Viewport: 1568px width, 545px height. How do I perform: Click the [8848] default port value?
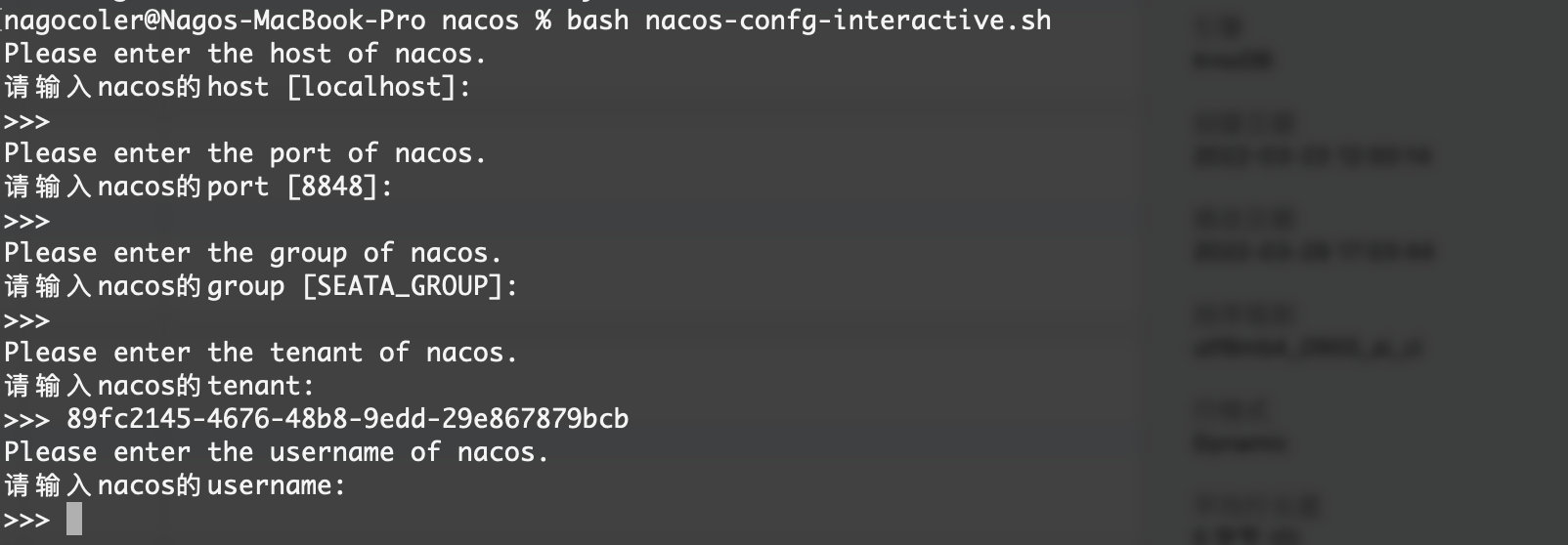pyautogui.click(x=339, y=187)
